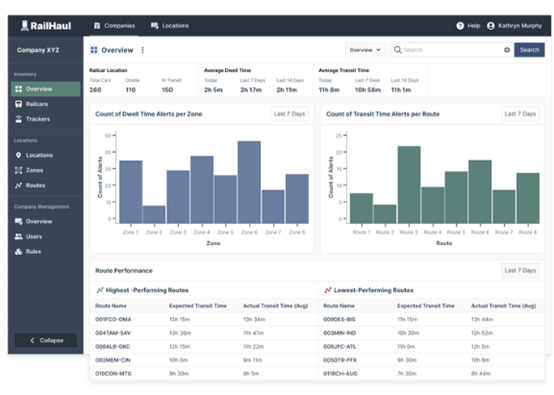Click the Collapse chevron arrow
The image size is (554, 395).
pyautogui.click(x=33, y=340)
